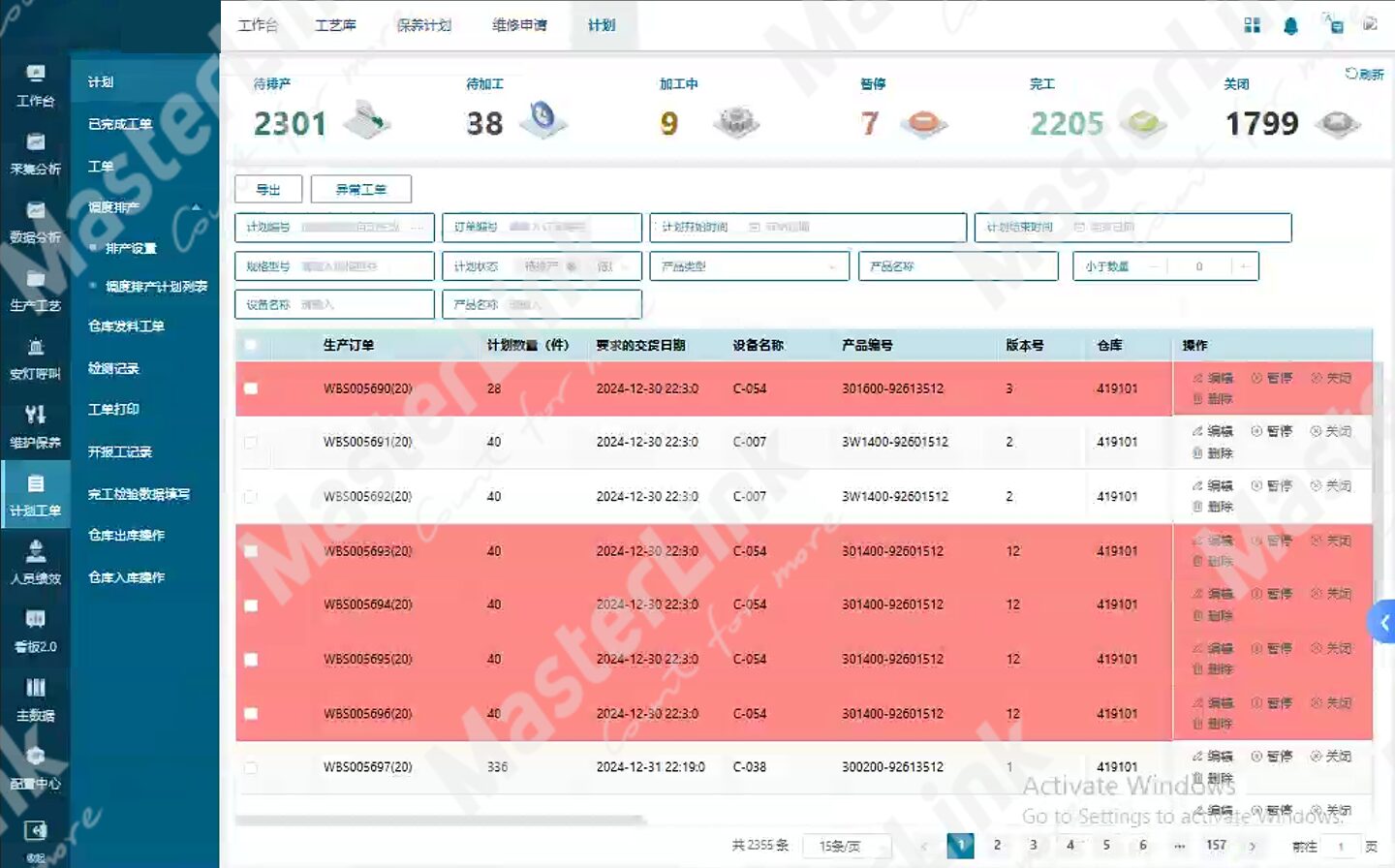Click the 异常工单 button
This screenshot has height=868, width=1395.
click(x=361, y=189)
